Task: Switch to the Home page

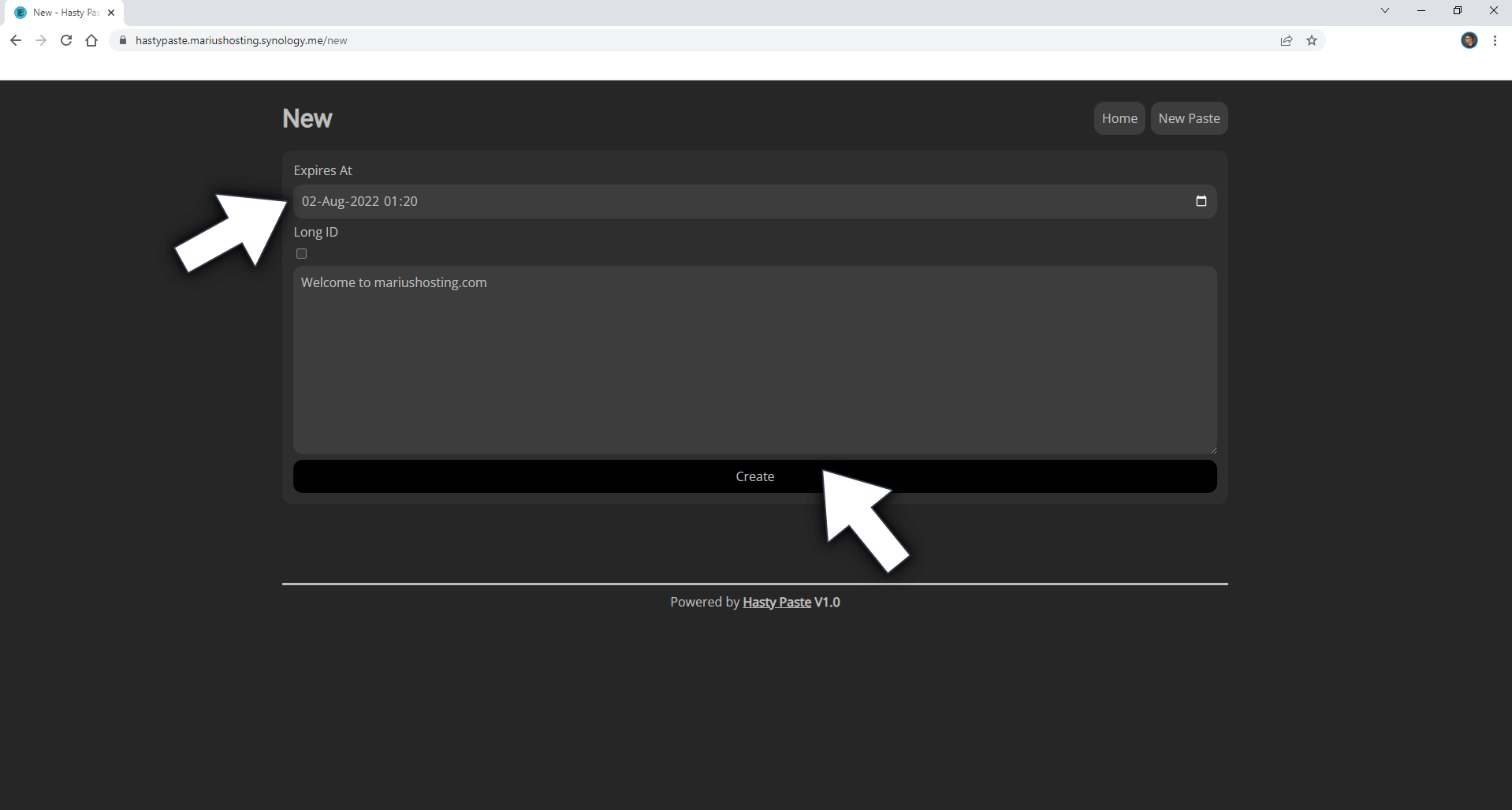Action: [x=1119, y=118]
